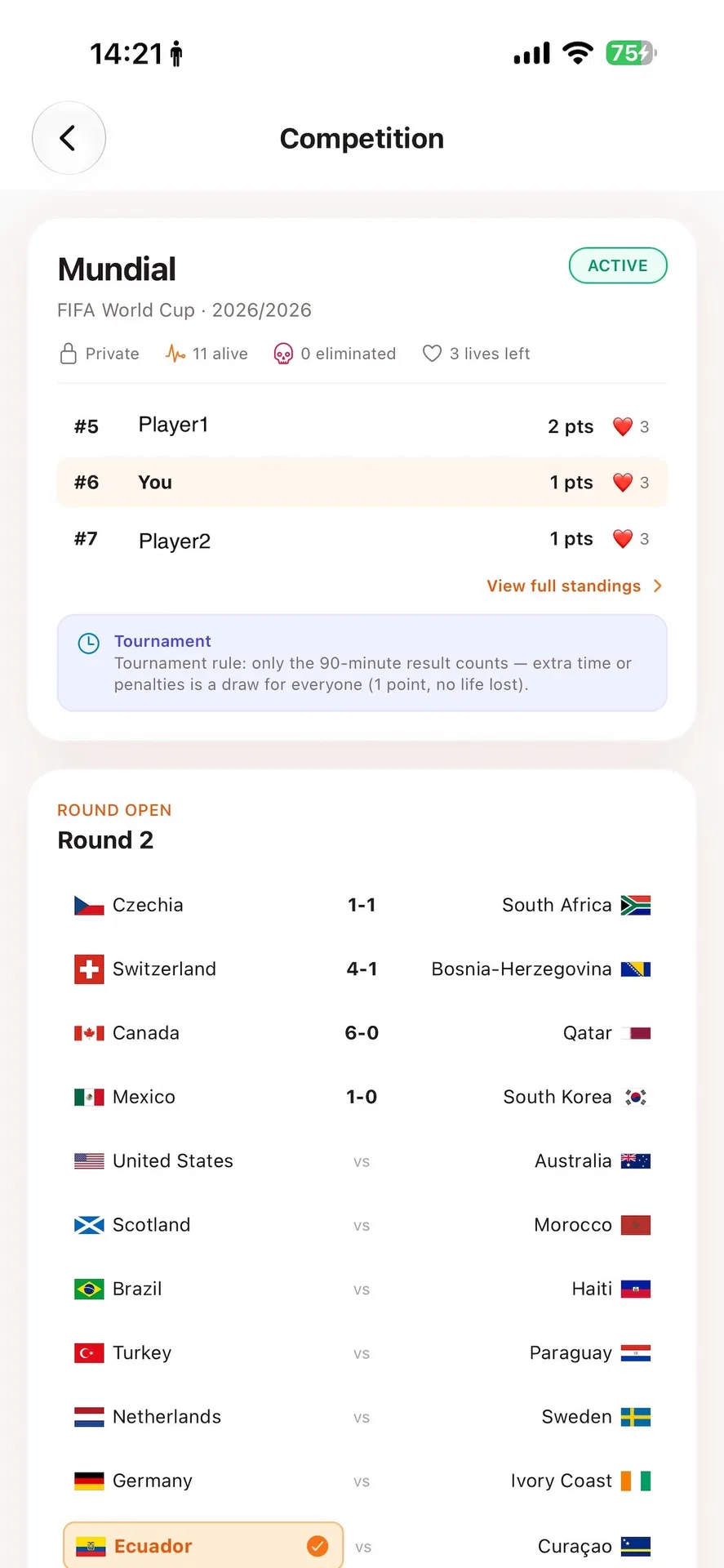
Task: Tap the lives left heart icon
Action: [432, 354]
